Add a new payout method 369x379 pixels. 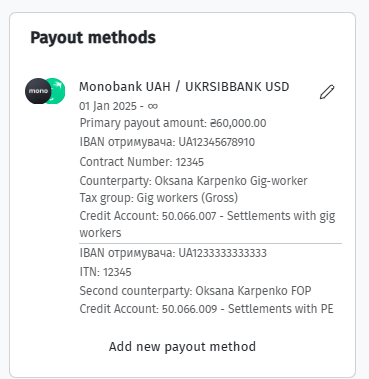(182, 347)
